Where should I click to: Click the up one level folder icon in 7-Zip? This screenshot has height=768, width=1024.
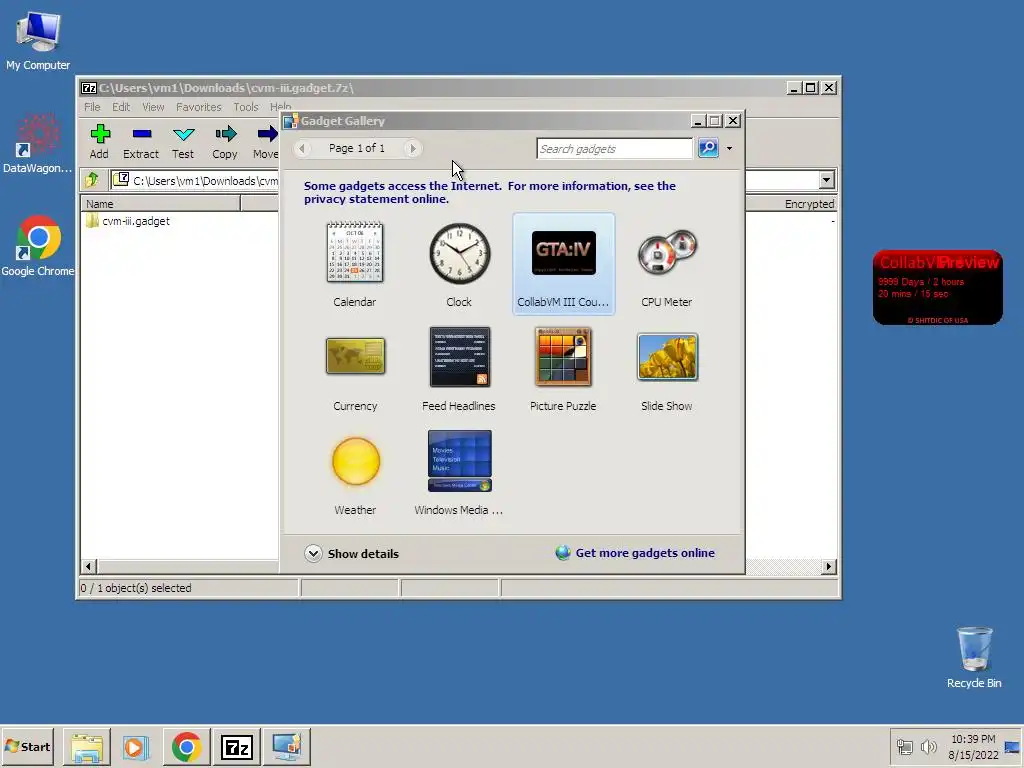92,179
